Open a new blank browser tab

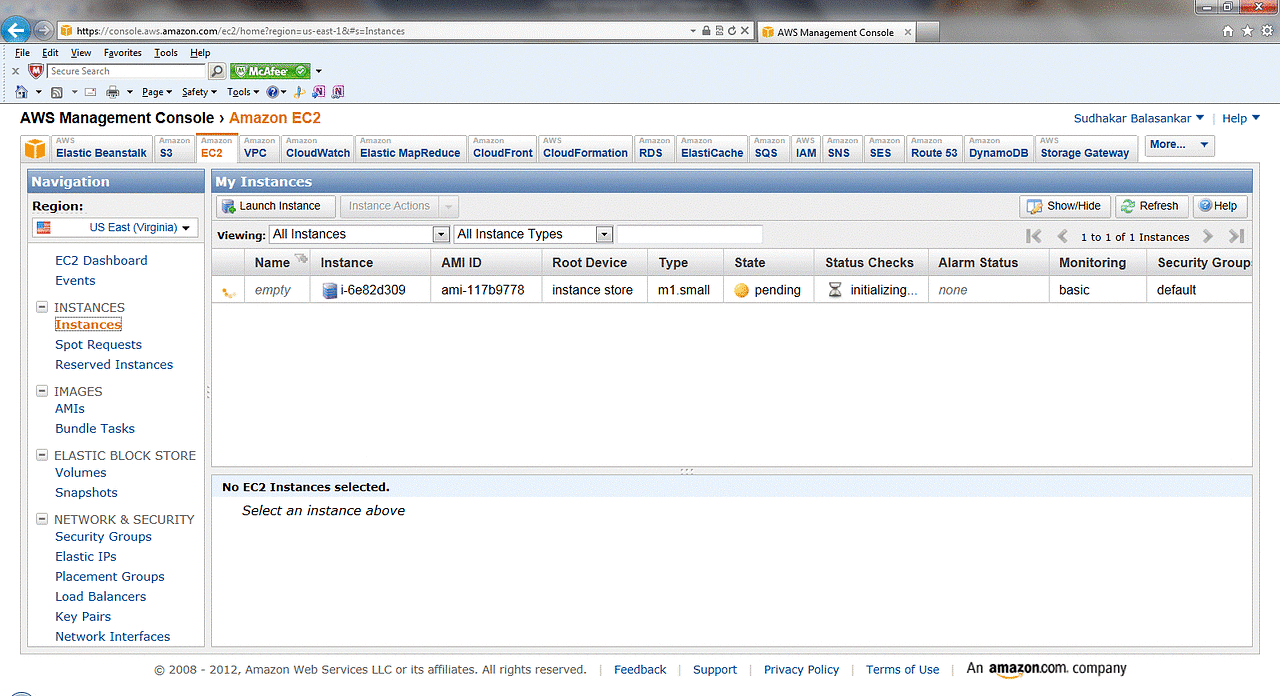tap(928, 32)
